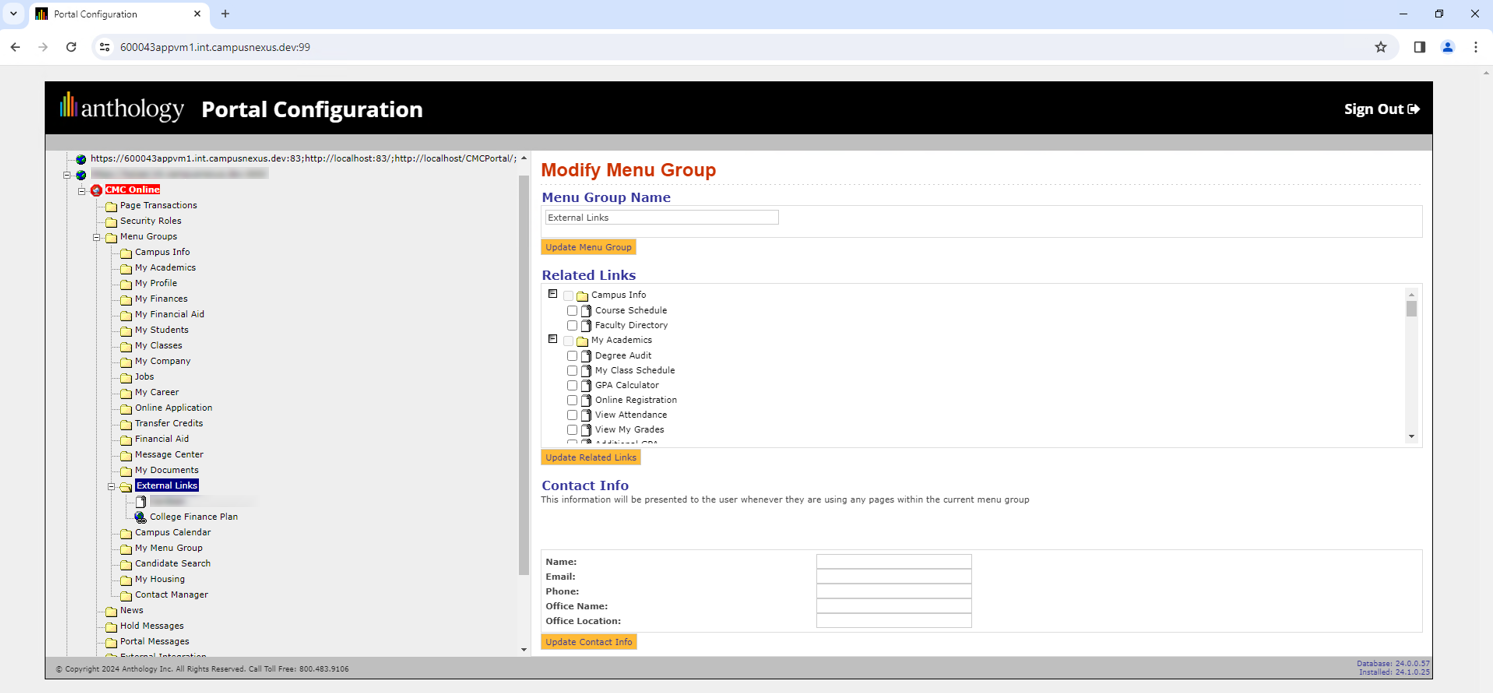Check the GPA Calculator checkbox

(572, 385)
